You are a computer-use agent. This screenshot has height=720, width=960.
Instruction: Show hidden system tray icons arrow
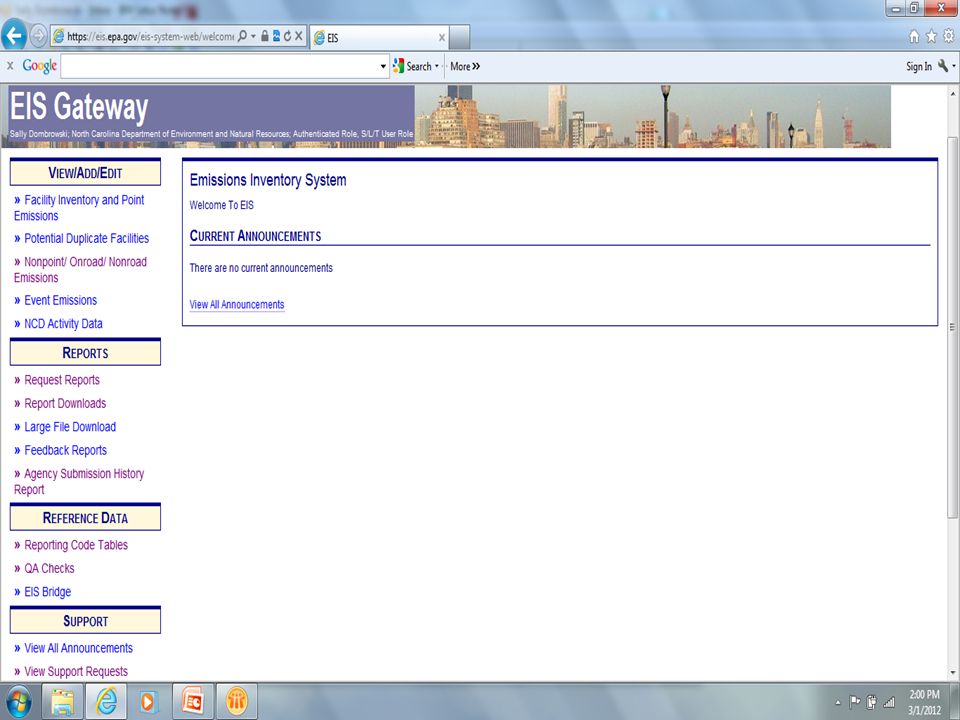click(x=838, y=703)
